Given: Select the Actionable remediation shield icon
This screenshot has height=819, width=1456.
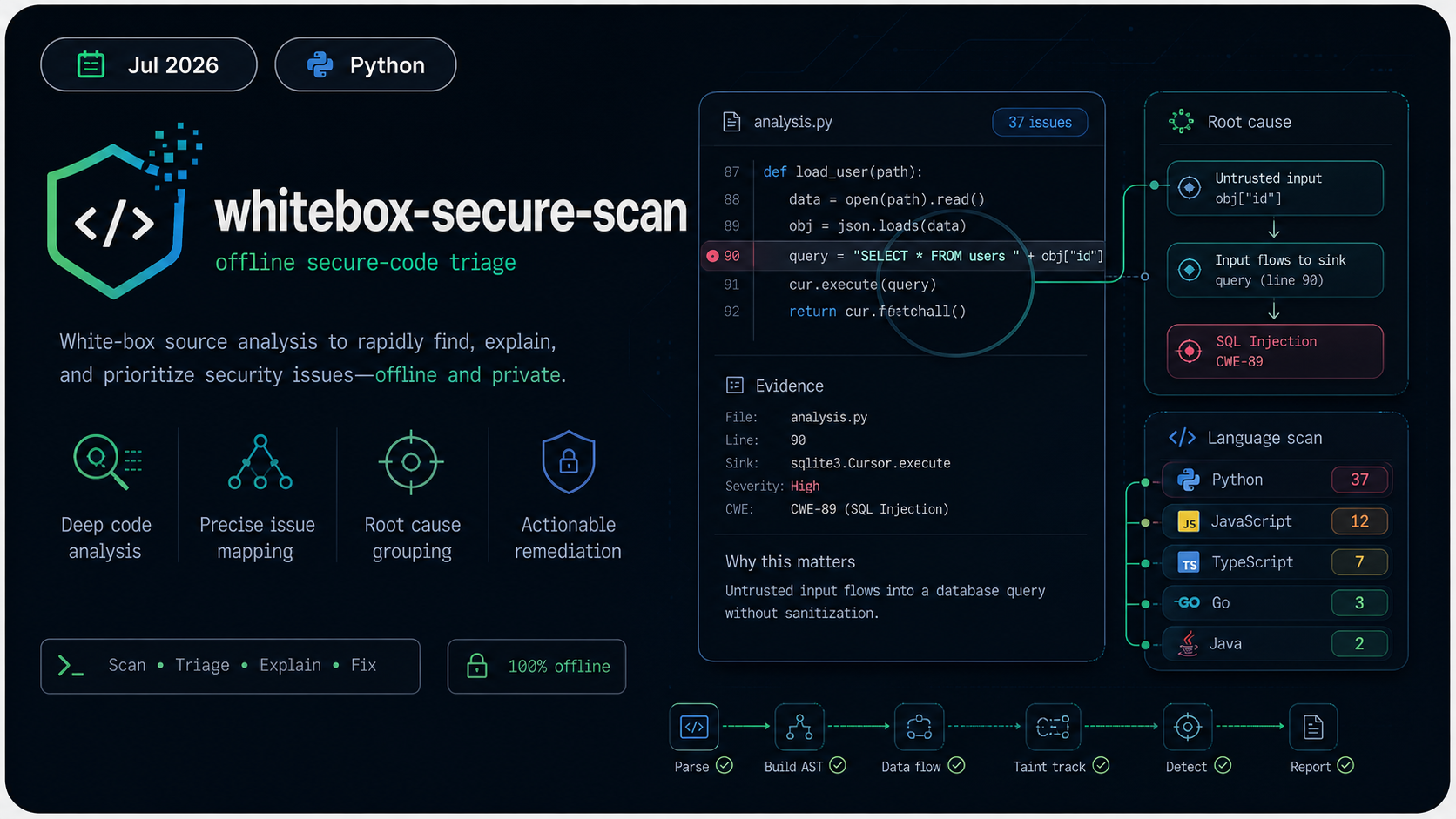Looking at the screenshot, I should click(569, 461).
